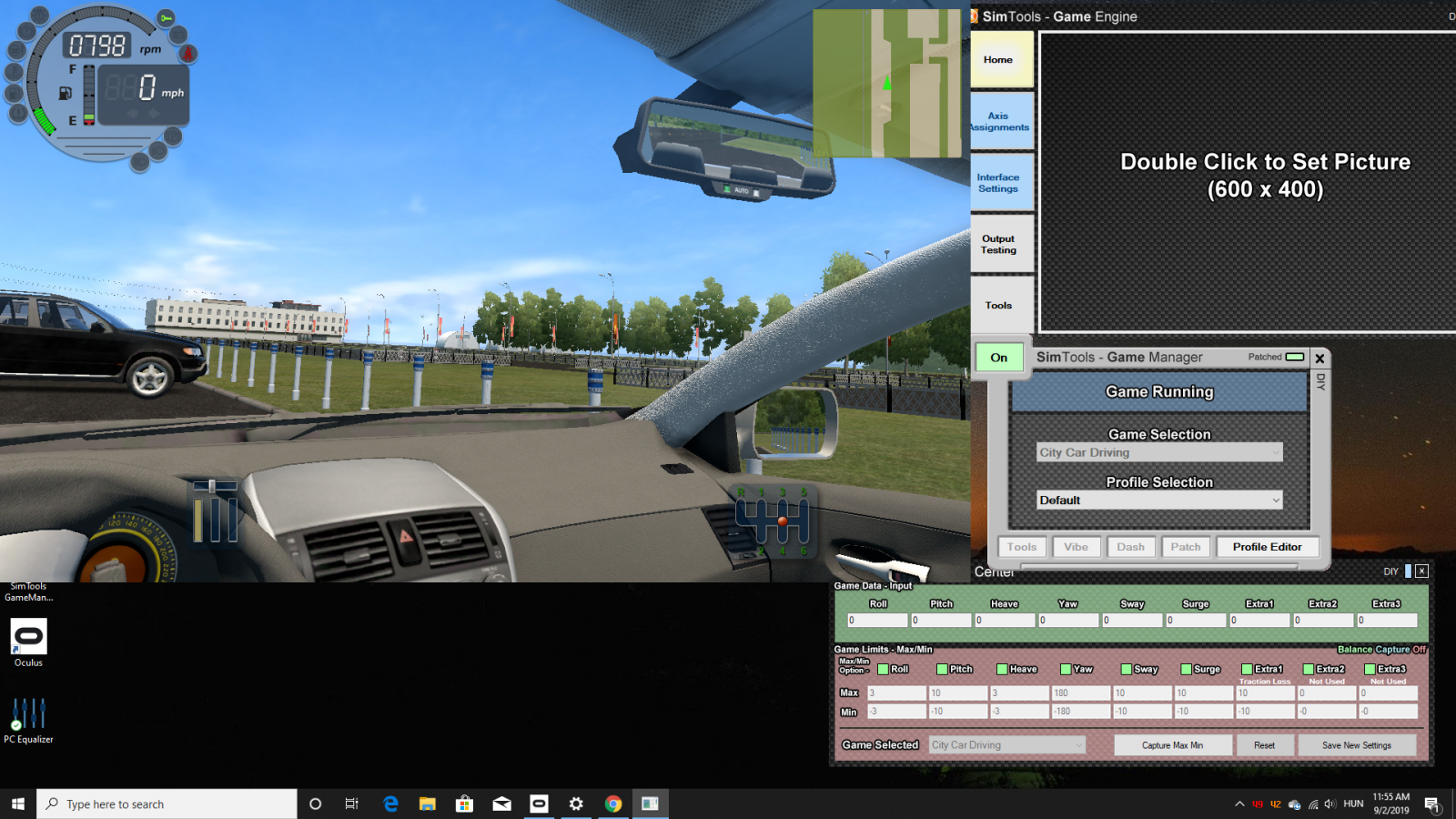Screen dimensions: 1456x819
Task: Open the Game Selected dropdown
Action: click(x=1007, y=744)
